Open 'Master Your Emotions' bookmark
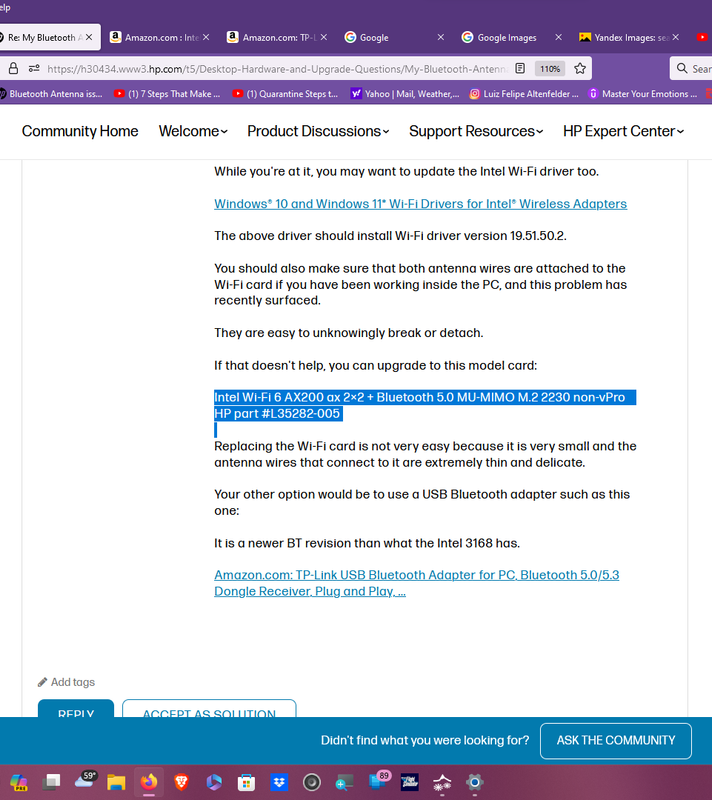This screenshot has width=712, height=800. pyautogui.click(x=643, y=94)
